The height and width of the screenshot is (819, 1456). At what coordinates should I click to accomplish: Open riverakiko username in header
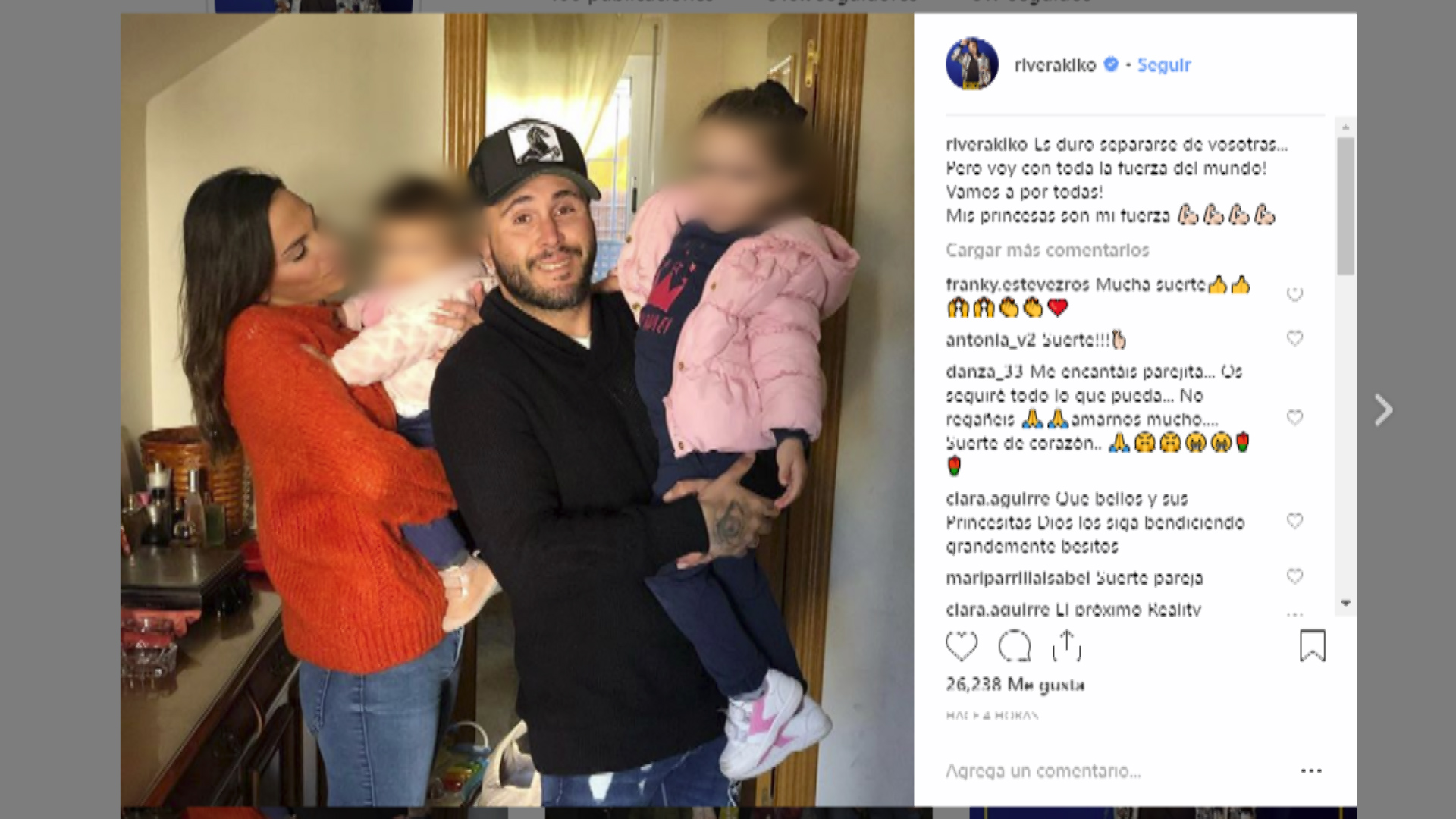[x=1055, y=65]
